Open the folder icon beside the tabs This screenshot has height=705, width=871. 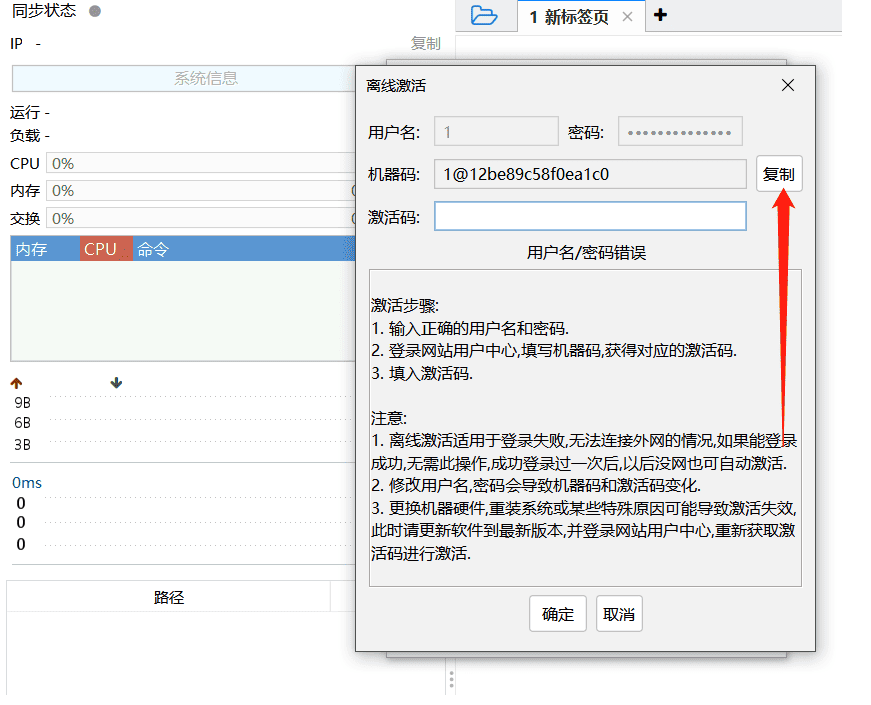pos(484,16)
